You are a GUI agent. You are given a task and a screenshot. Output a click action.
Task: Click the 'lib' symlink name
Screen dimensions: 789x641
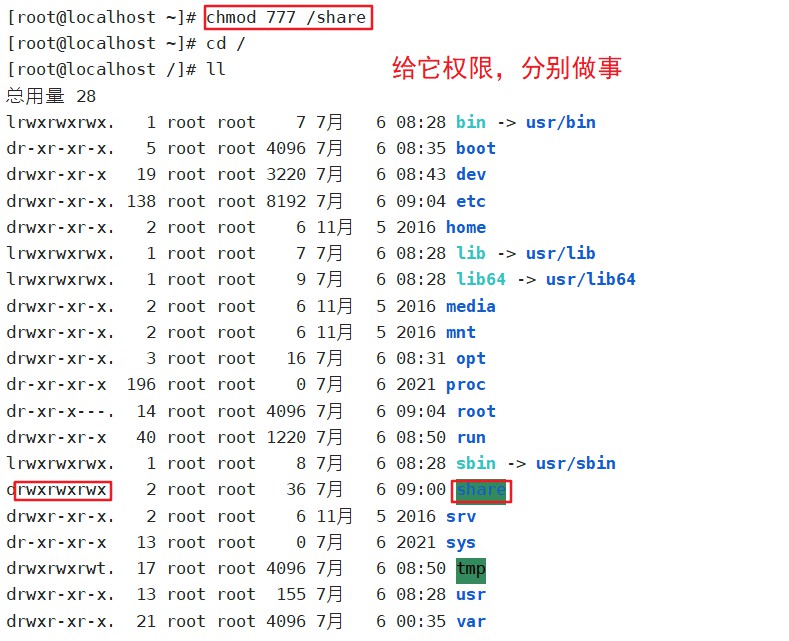tap(470, 253)
